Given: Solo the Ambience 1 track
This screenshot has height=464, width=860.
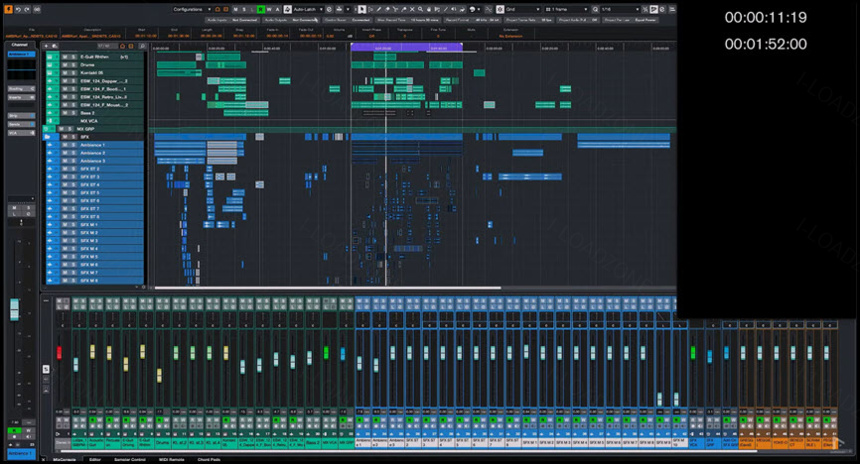Looking at the screenshot, I should click(x=73, y=145).
